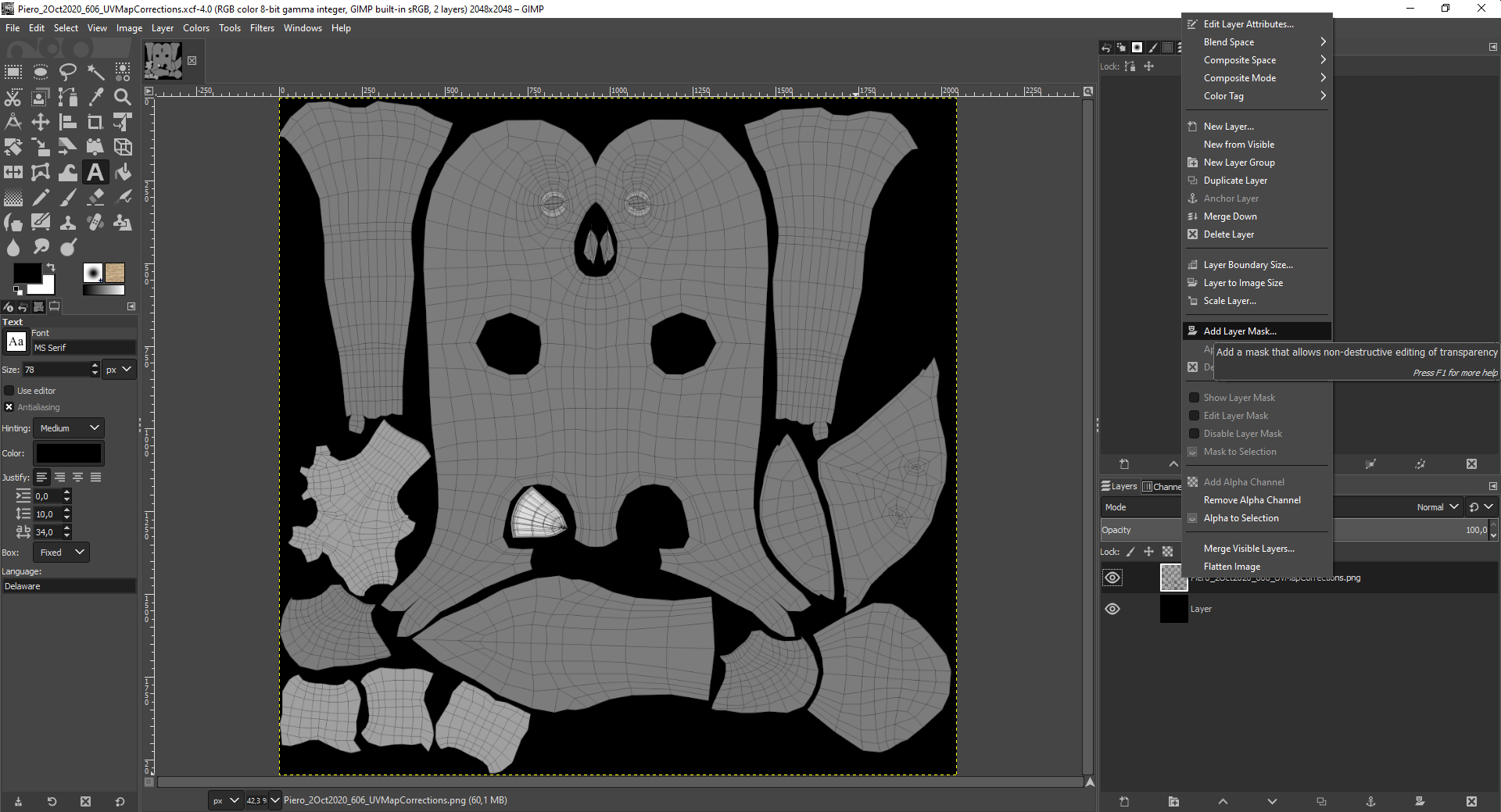Select the Free Select lasso tool
The image size is (1501, 812).
[x=68, y=73]
